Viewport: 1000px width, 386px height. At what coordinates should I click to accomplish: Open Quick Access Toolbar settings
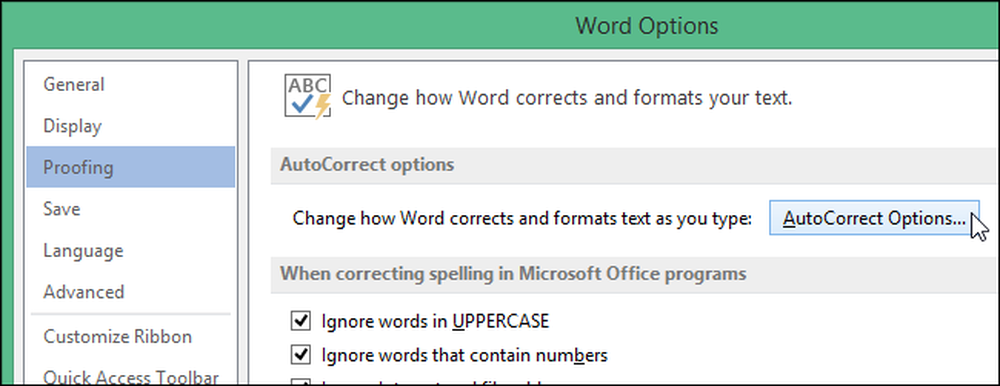(131, 377)
